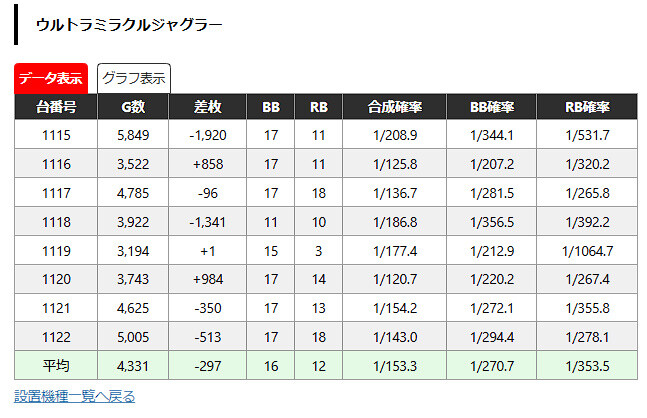Click the 合成確率 column header
This screenshot has height=418, width=647.
pos(394,107)
